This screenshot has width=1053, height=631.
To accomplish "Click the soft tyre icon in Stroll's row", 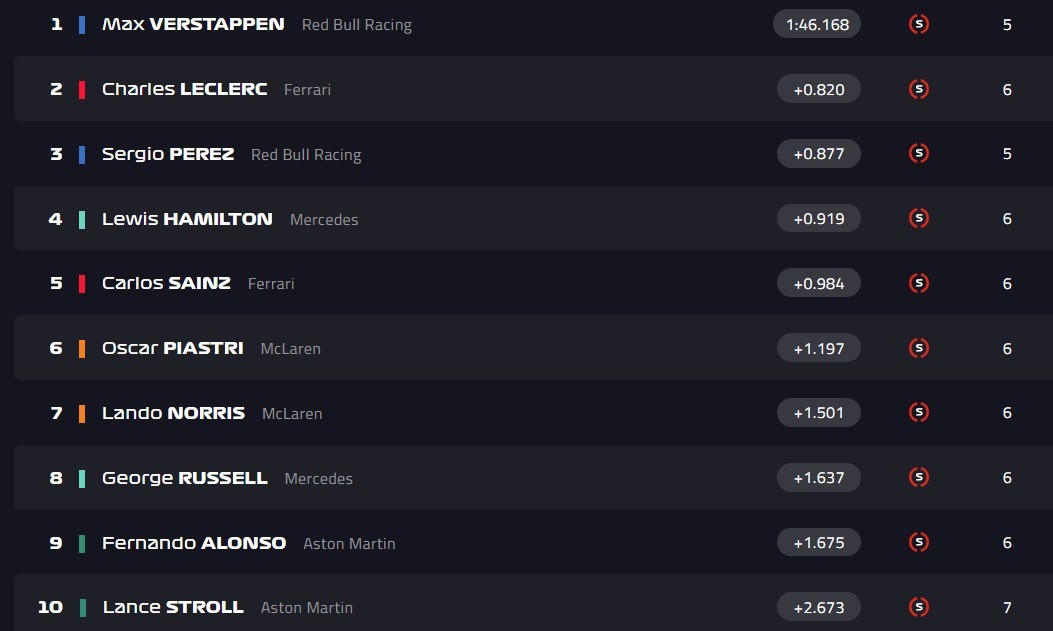I will [x=918, y=607].
